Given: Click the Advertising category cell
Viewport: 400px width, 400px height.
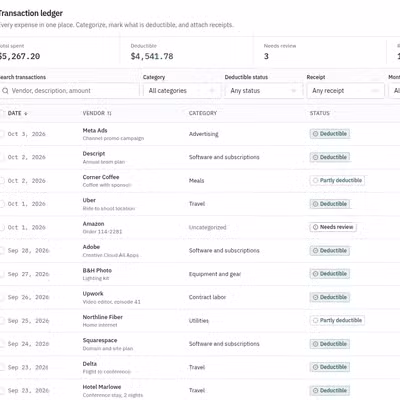Looking at the screenshot, I should 204,134.
